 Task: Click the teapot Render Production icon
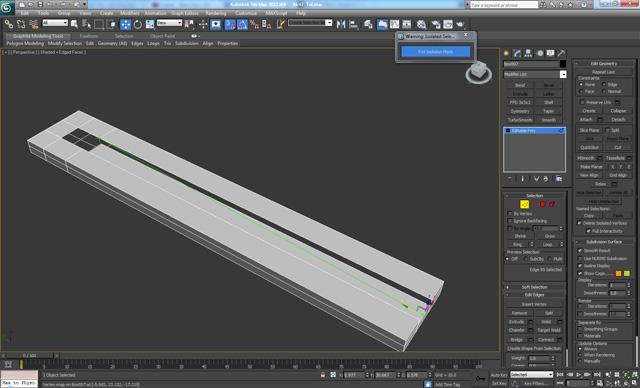(460, 24)
